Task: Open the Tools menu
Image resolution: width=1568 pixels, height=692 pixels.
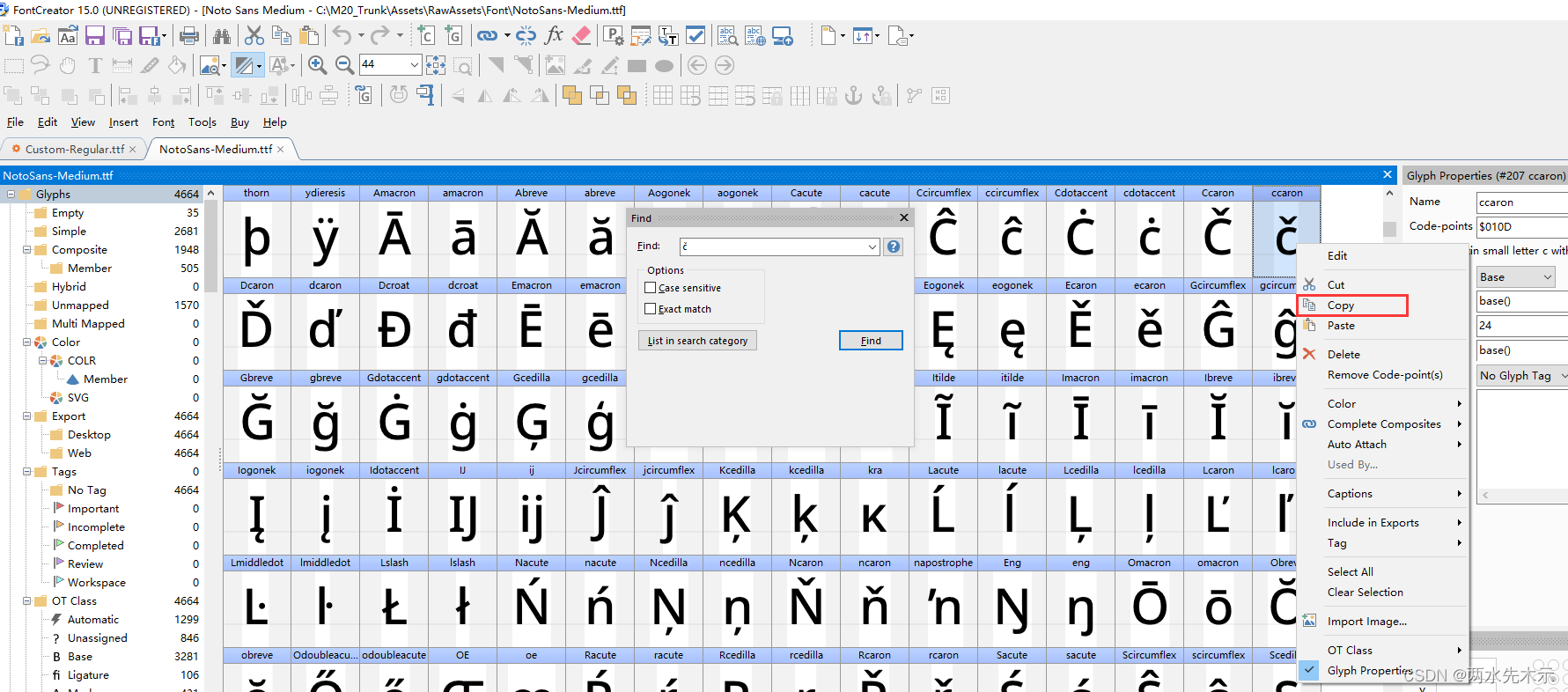Action: click(202, 122)
